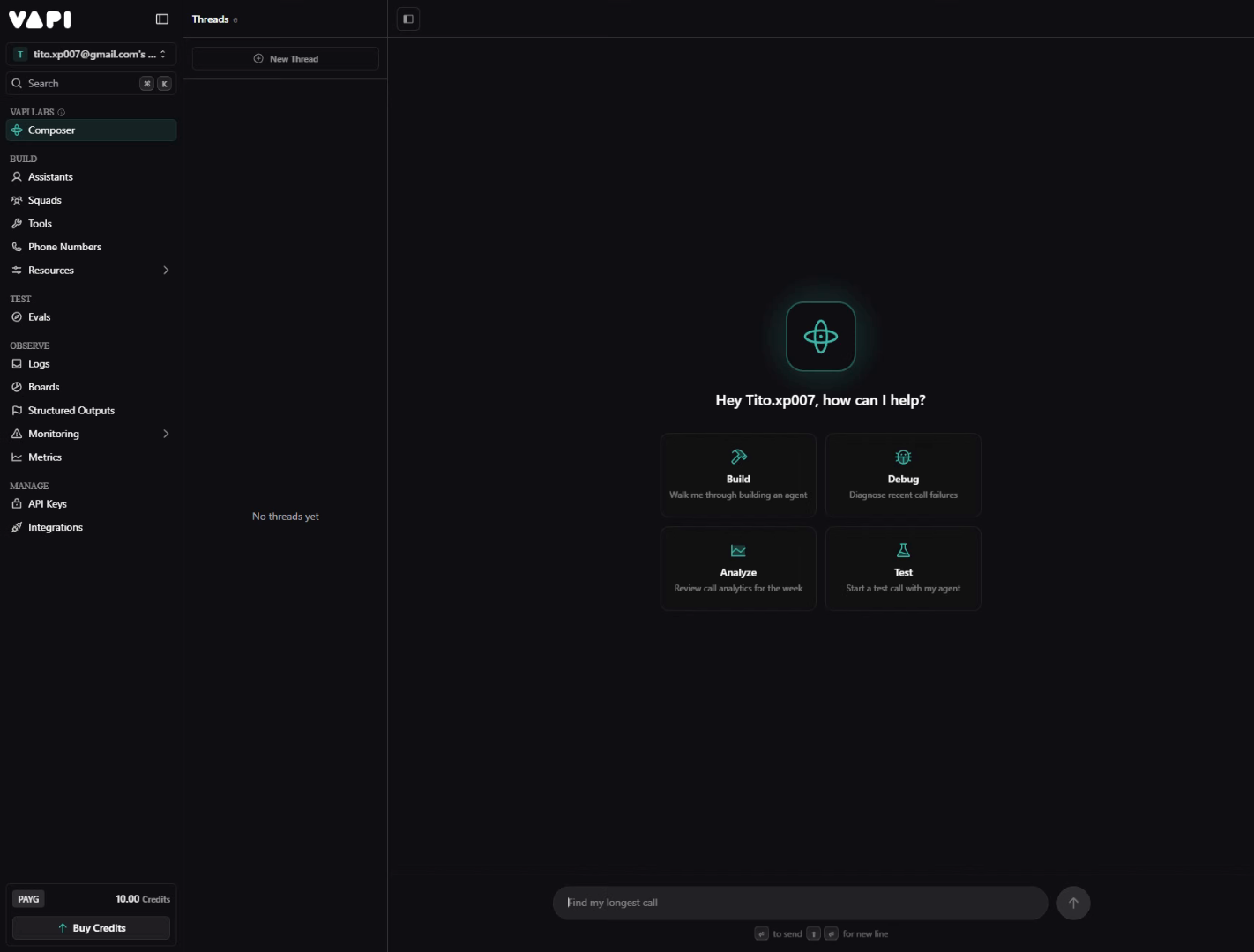Viewport: 1254px width, 952px height.
Task: Click the Metrics chart icon
Action: [17, 457]
